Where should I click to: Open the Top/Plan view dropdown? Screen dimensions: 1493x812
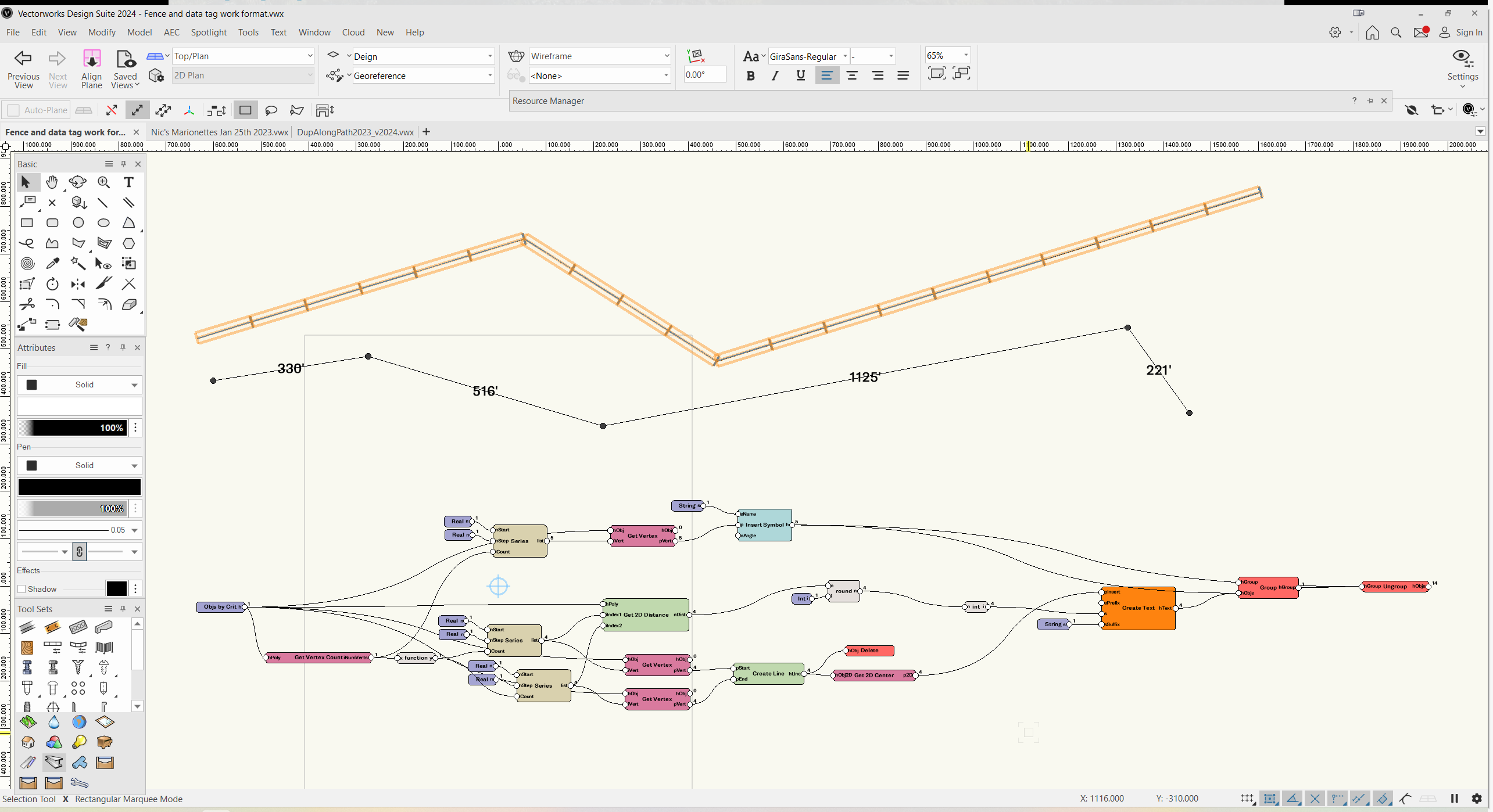tap(309, 56)
